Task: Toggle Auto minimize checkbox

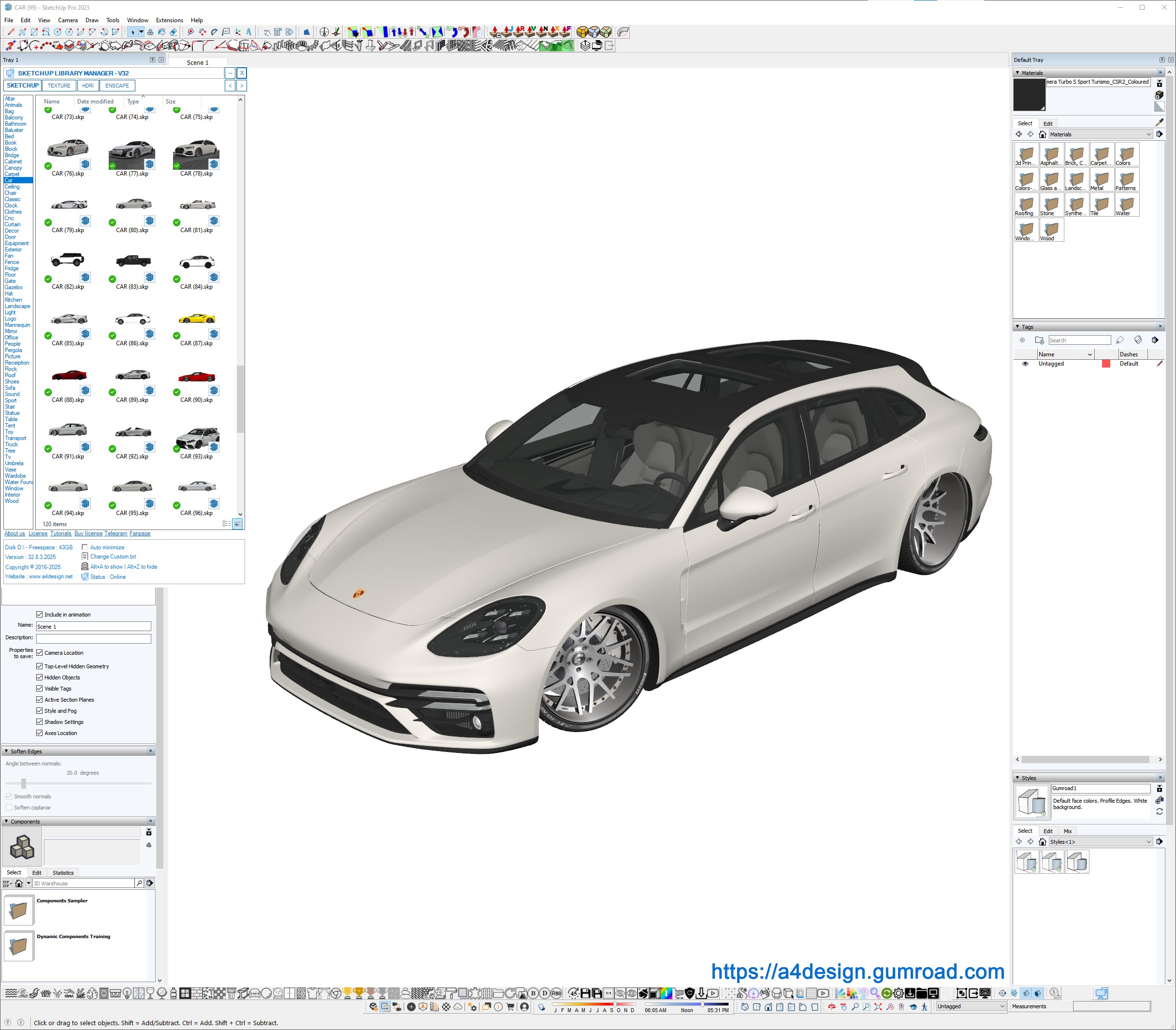Action: tap(85, 547)
